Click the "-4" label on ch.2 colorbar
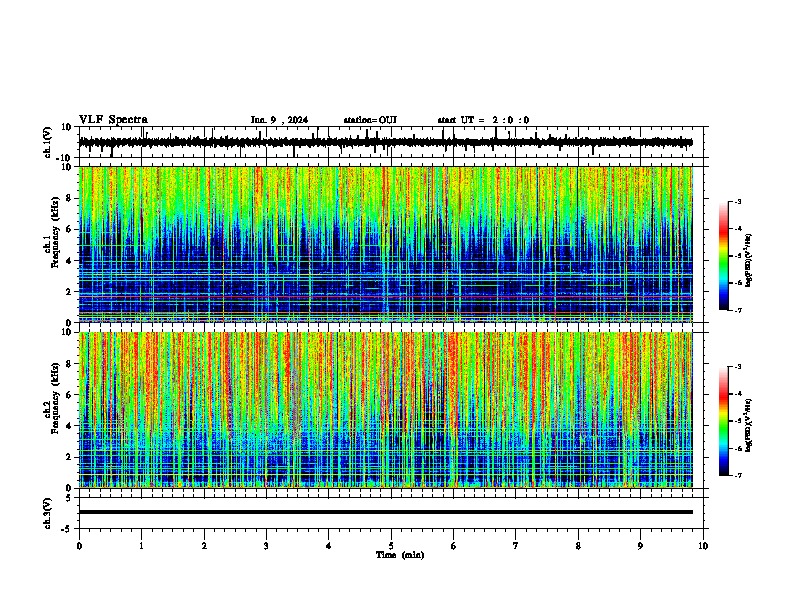 738,394
